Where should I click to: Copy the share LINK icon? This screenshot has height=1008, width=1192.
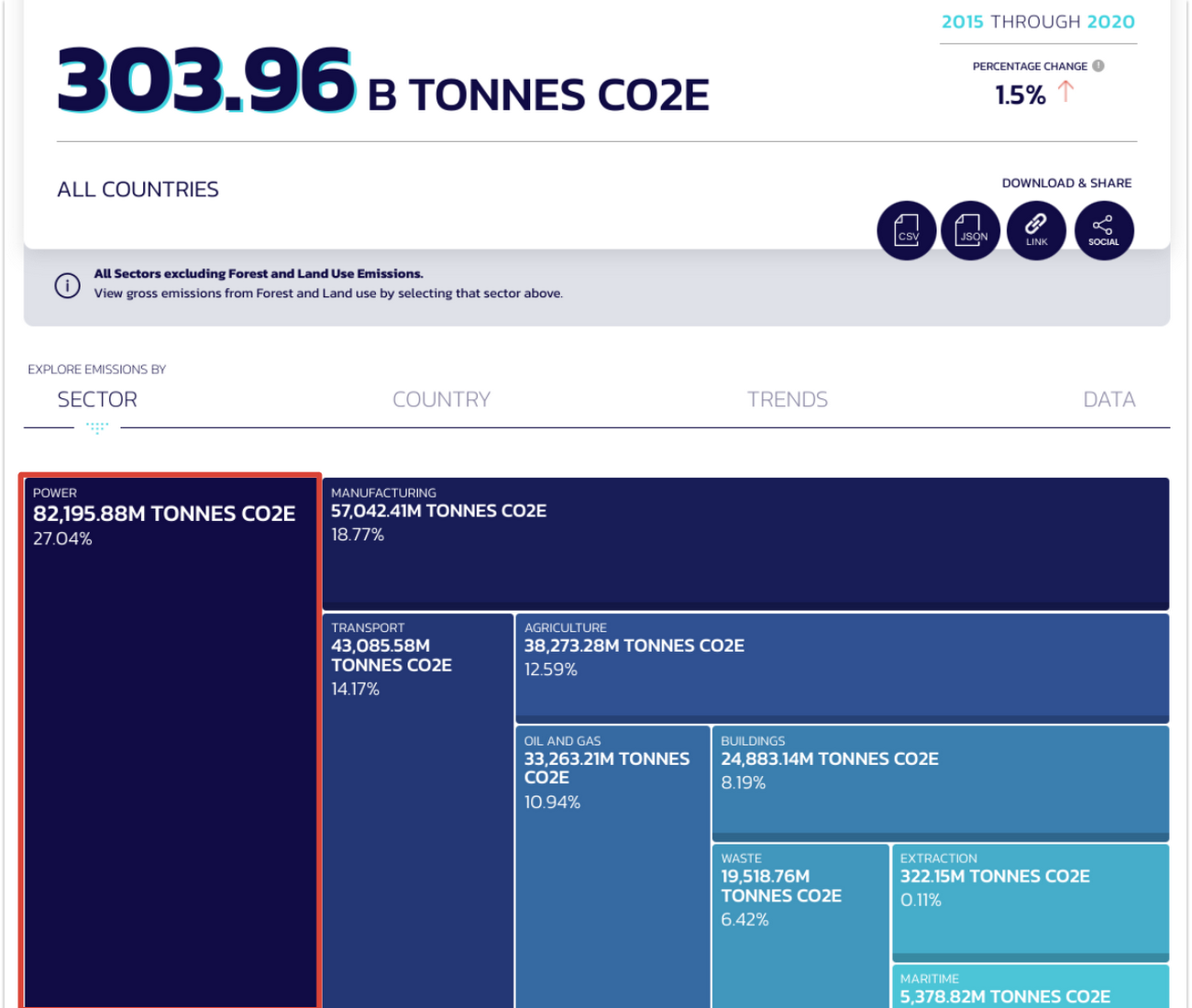(x=1036, y=230)
